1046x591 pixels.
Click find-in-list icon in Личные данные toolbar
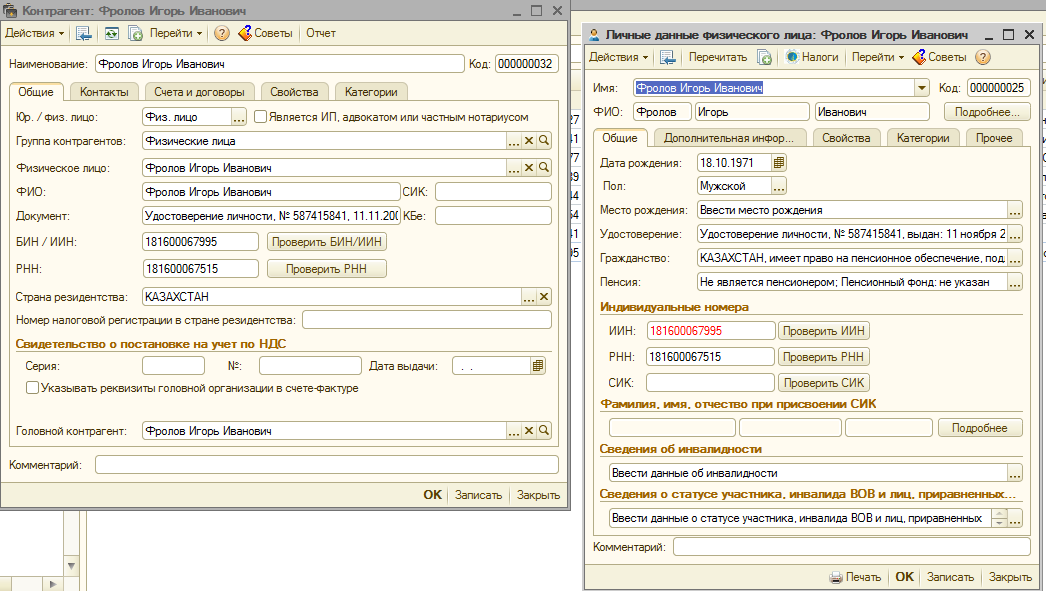[667, 57]
